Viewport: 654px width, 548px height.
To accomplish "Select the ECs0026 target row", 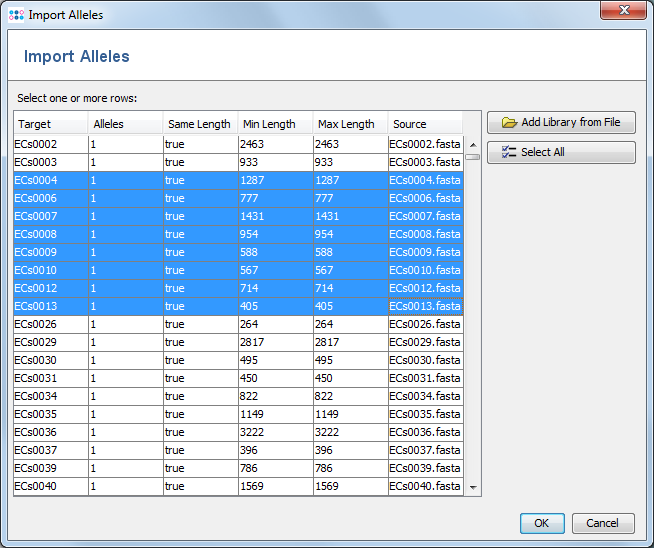I will click(50, 324).
